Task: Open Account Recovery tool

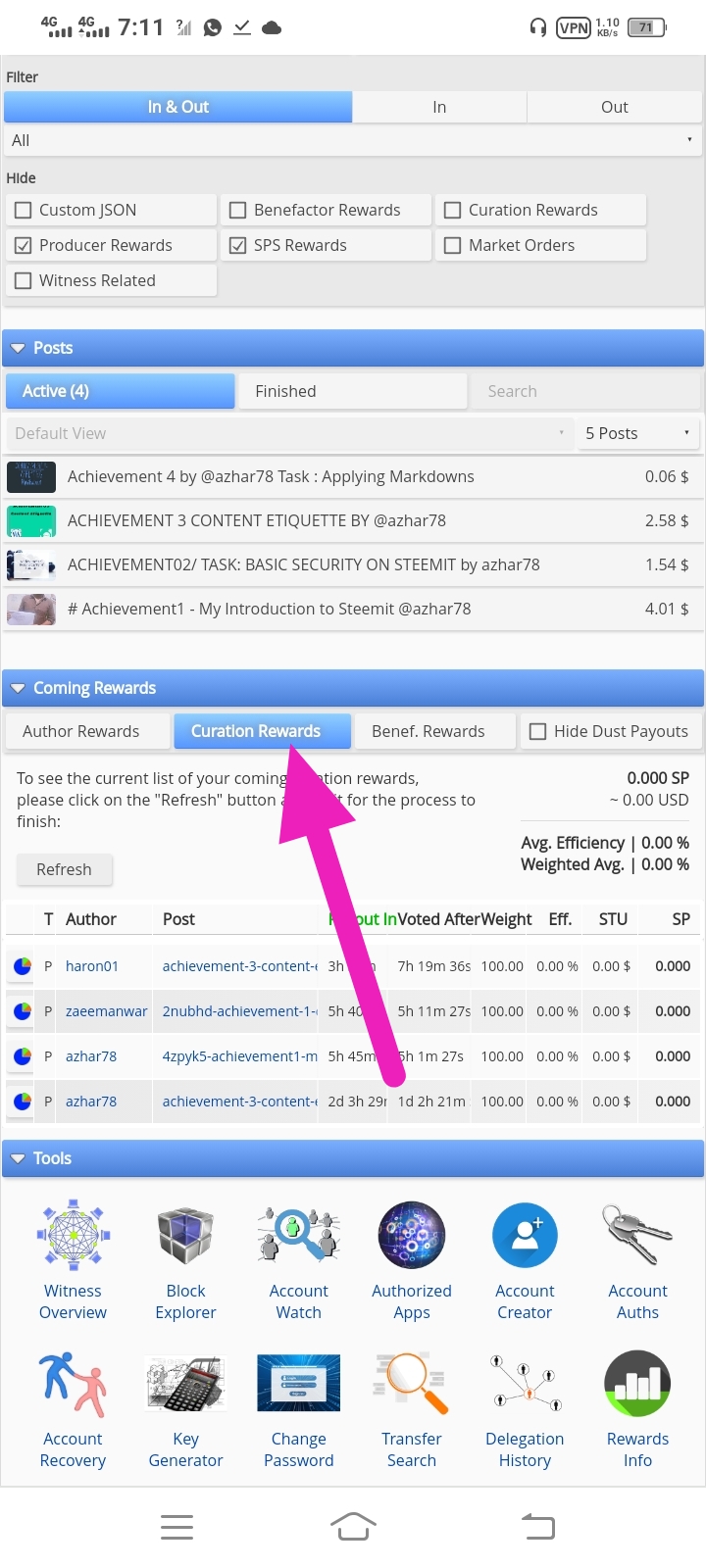Action: 73,1409
